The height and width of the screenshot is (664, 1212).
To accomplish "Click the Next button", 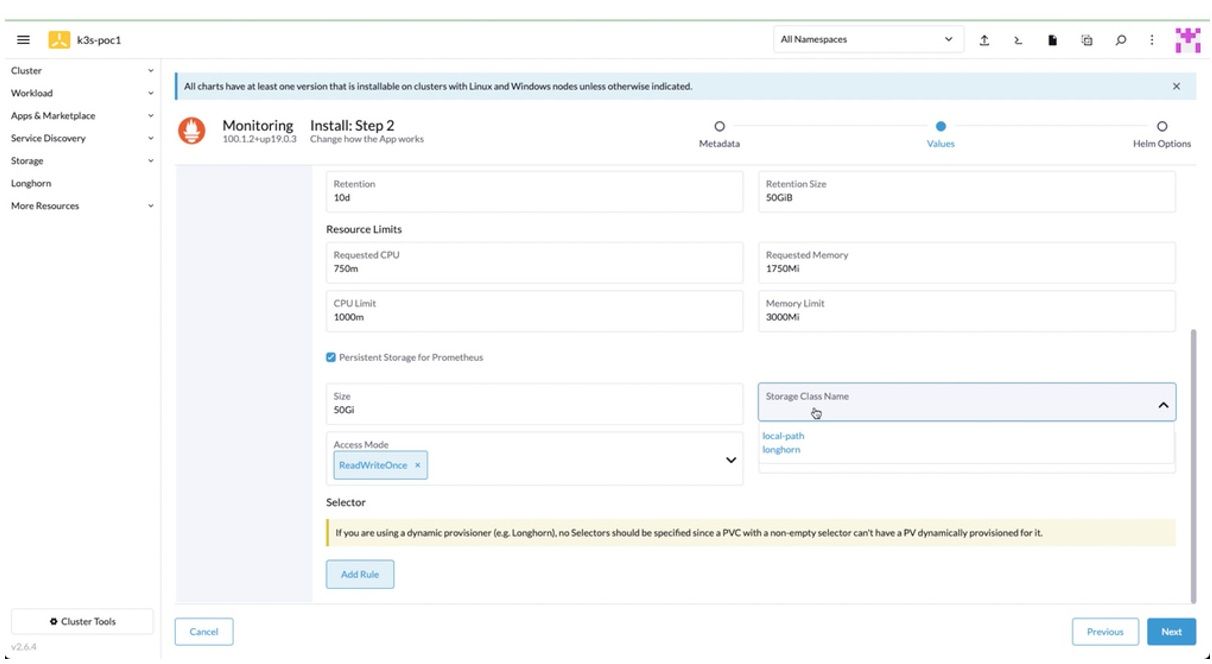I will [x=1171, y=631].
